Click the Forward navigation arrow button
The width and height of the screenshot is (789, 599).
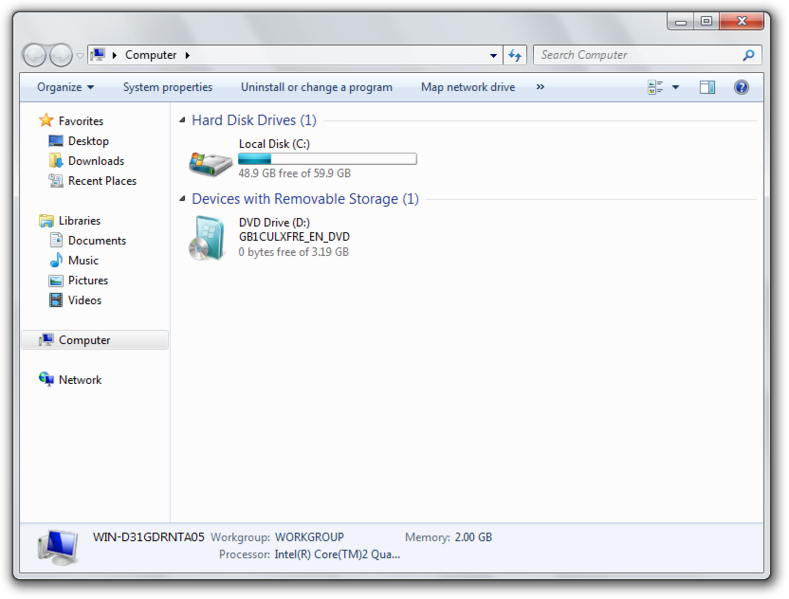61,55
